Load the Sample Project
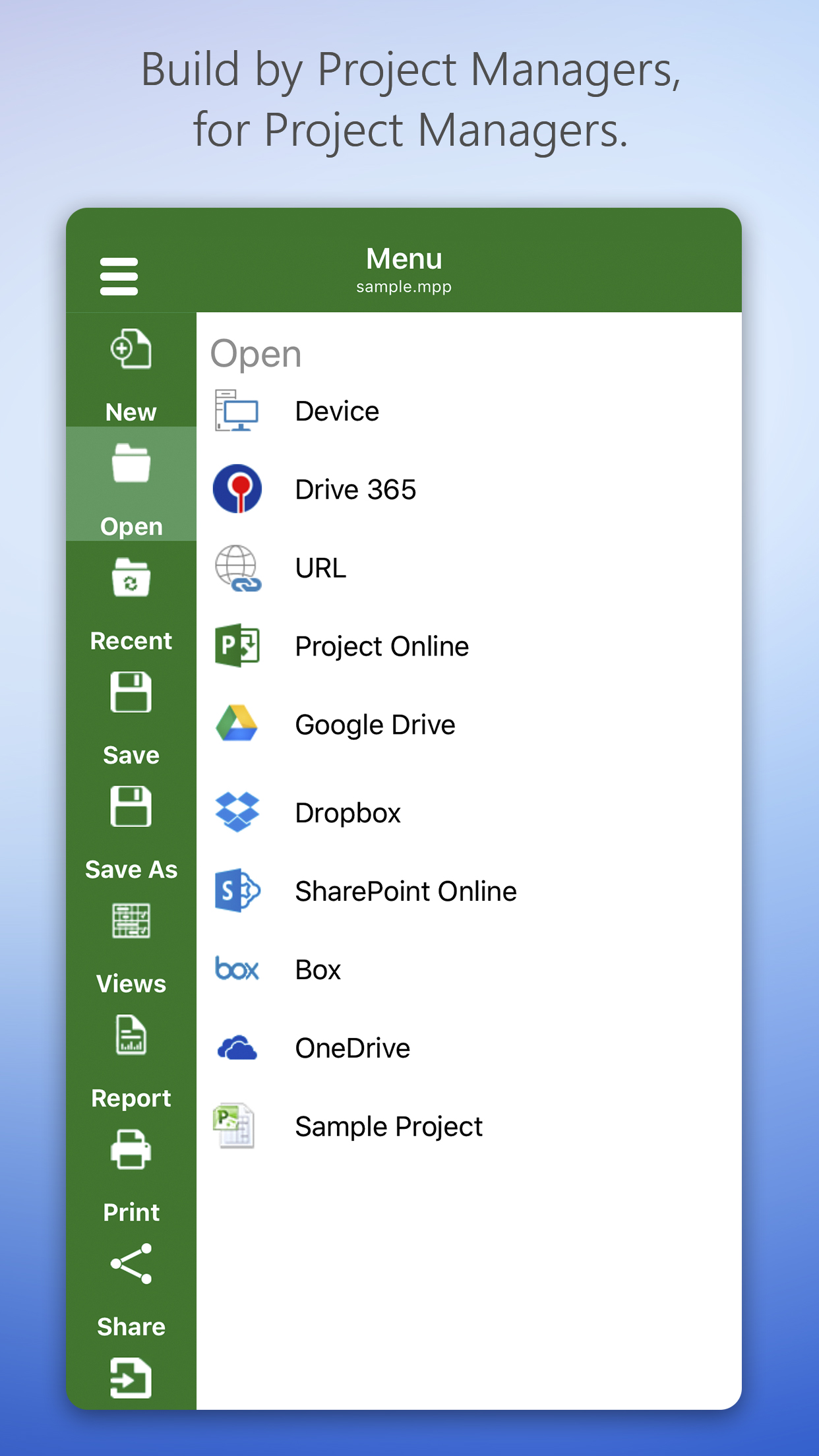This screenshot has height=1456, width=819. click(x=388, y=1127)
